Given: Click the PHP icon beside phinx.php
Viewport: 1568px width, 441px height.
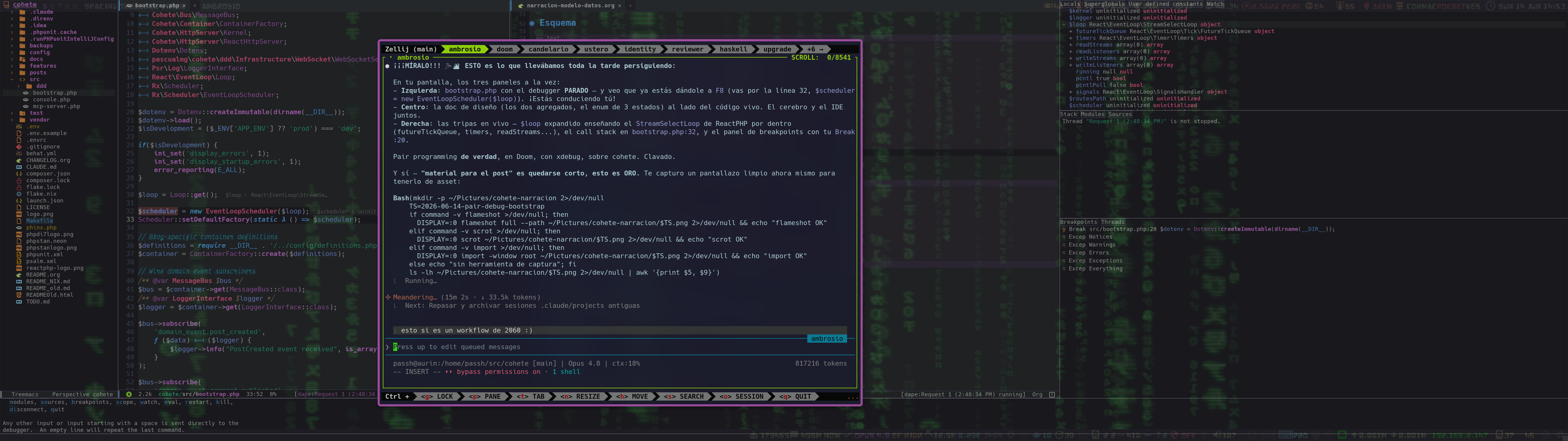Looking at the screenshot, I should 20,228.
